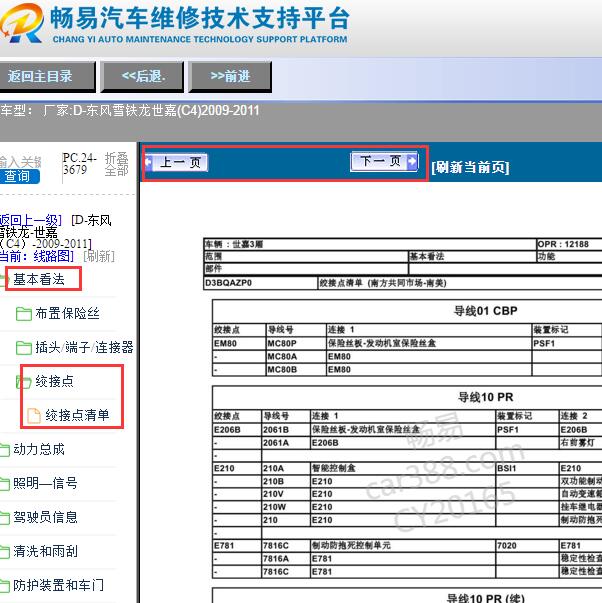
Task: Click the 查询 search button
Action: tap(18, 177)
